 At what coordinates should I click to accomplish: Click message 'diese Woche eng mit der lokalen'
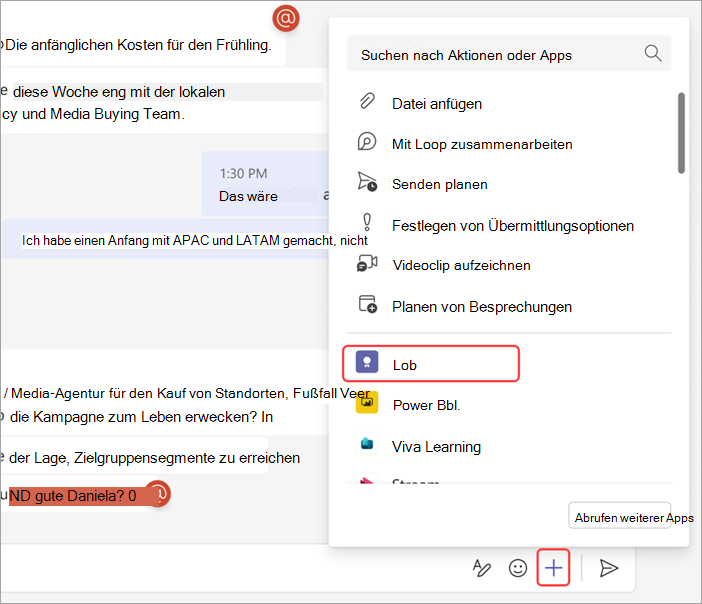[x=119, y=92]
